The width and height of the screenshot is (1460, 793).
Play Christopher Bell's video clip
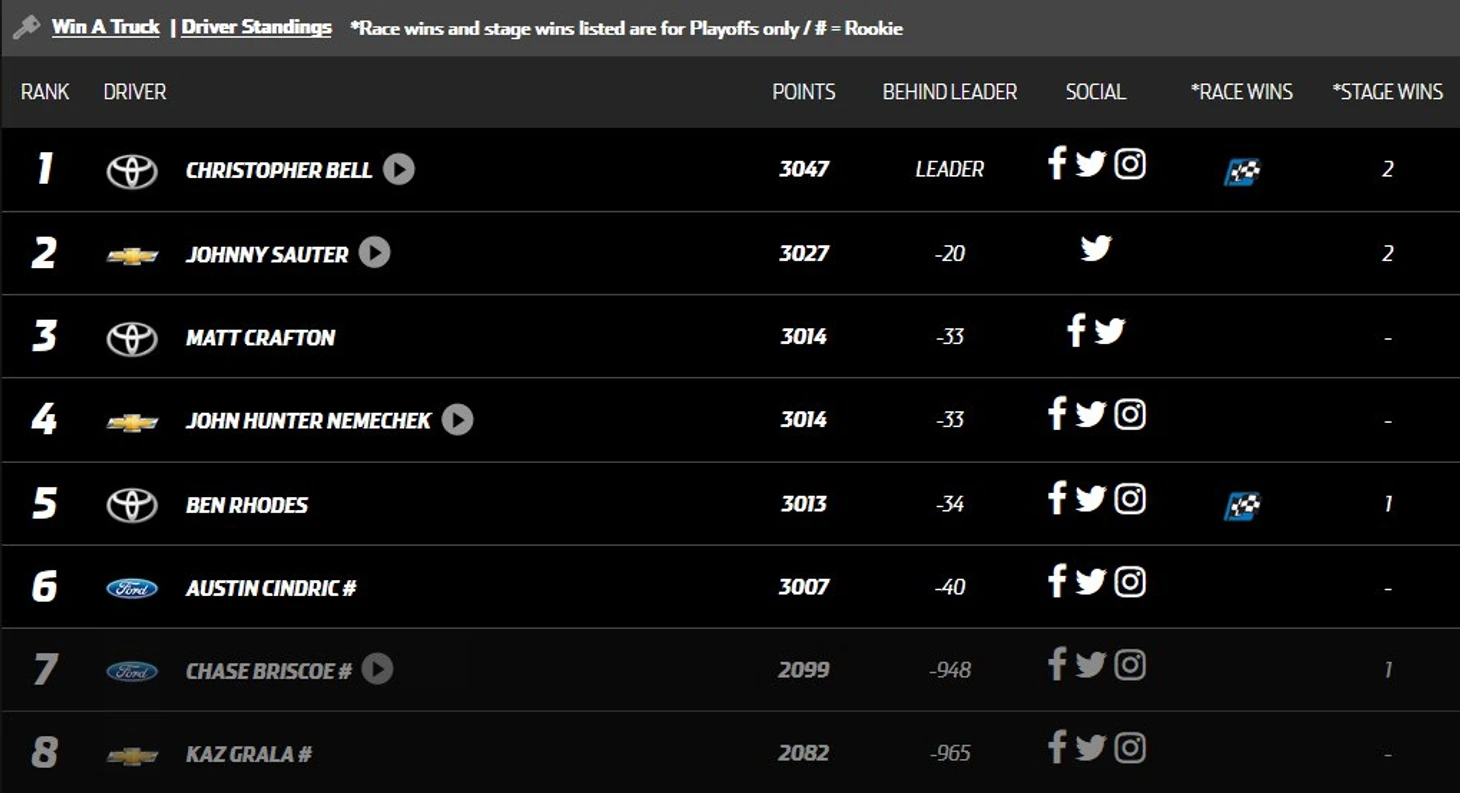(x=398, y=169)
